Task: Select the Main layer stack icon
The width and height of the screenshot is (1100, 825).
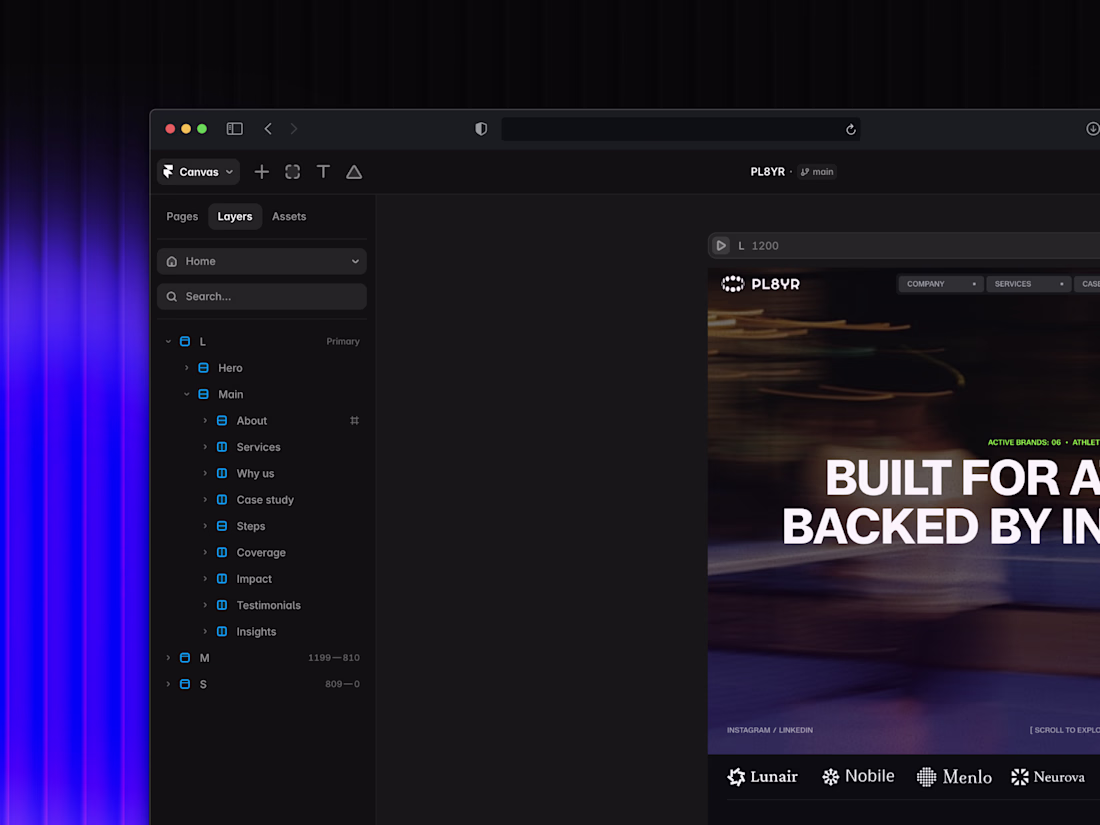Action: tap(203, 394)
